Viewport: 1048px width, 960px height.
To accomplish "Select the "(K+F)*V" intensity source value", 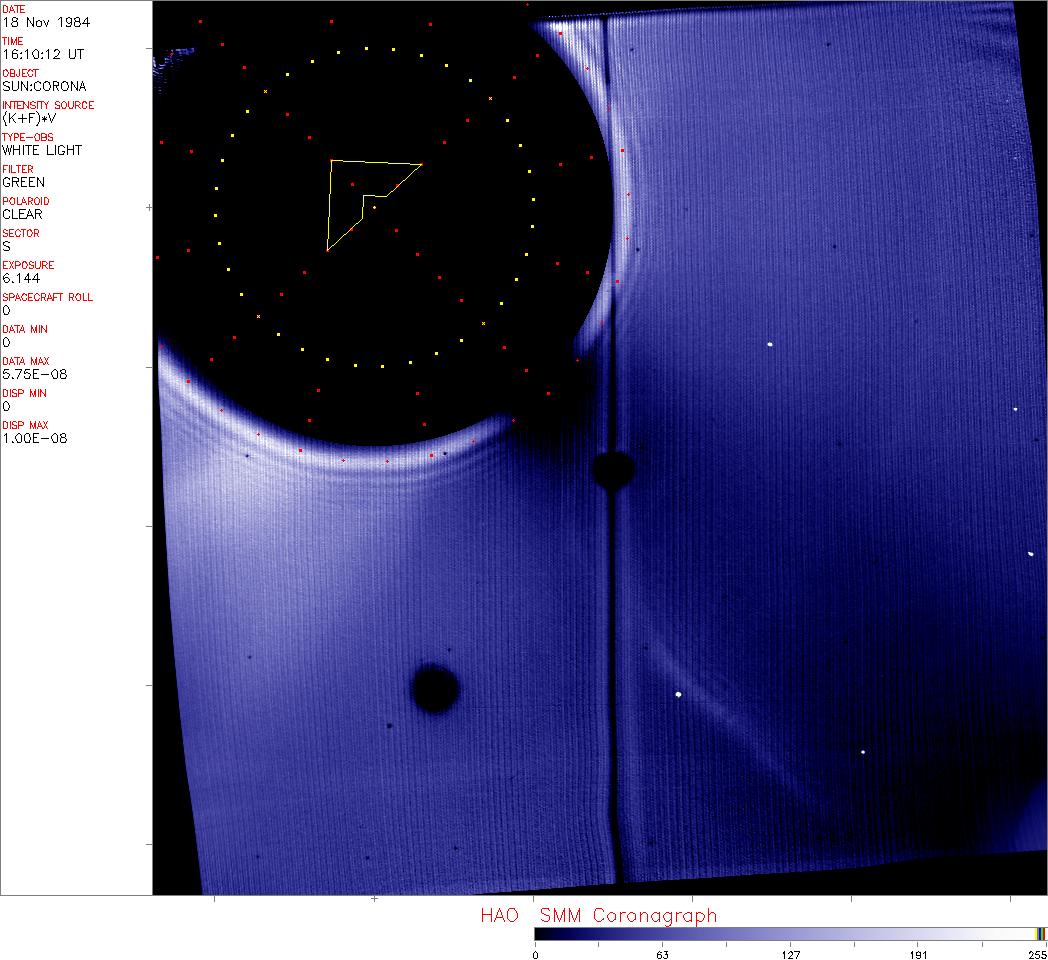I will (27, 118).
